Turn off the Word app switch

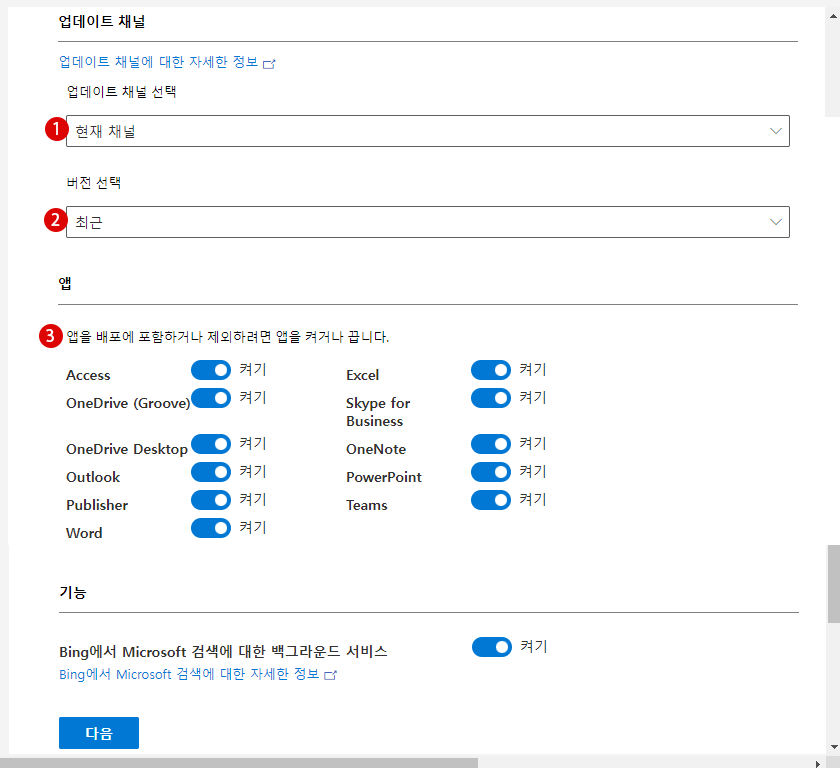(x=211, y=528)
